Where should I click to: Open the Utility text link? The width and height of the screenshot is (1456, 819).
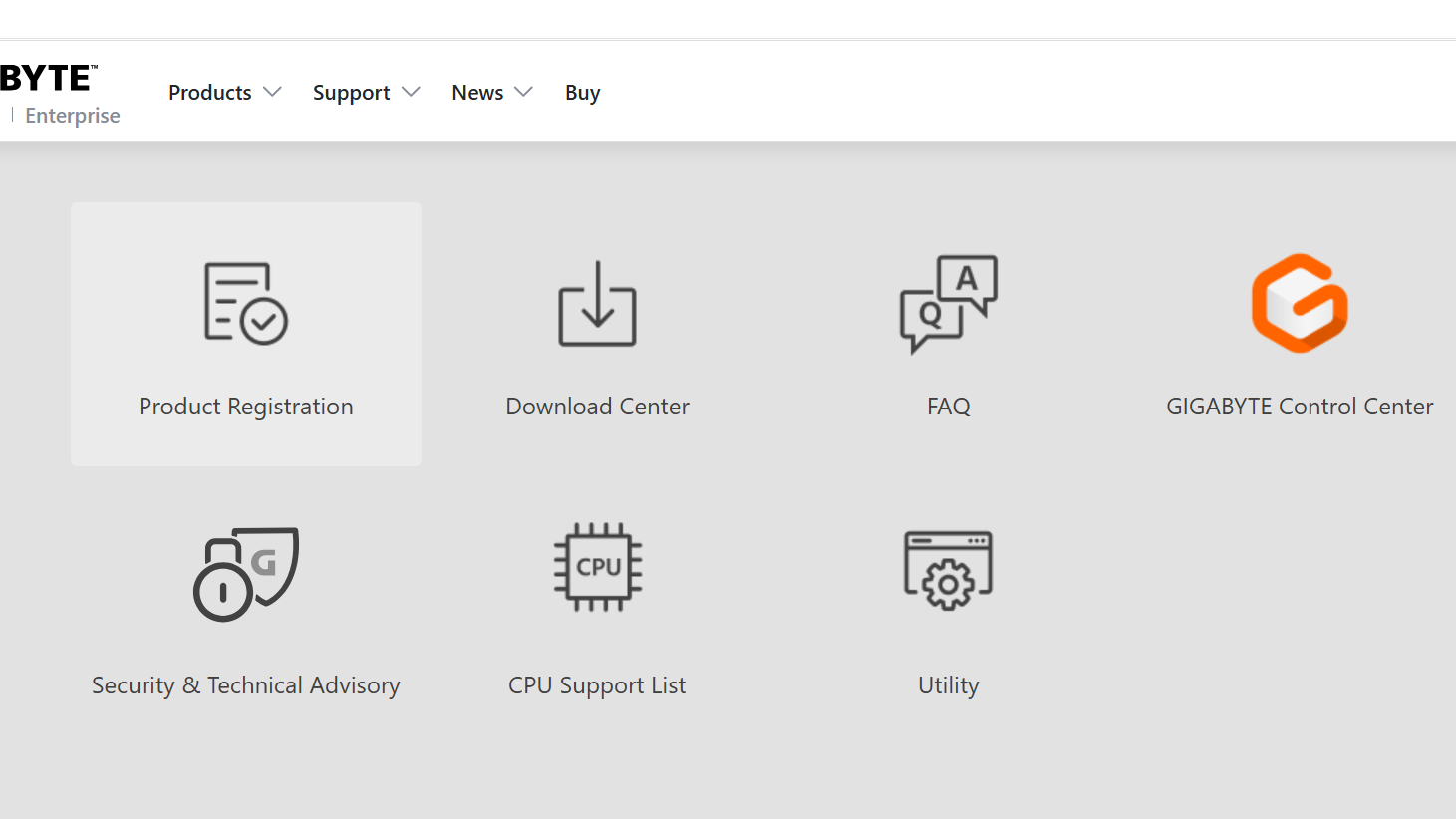[x=948, y=685]
